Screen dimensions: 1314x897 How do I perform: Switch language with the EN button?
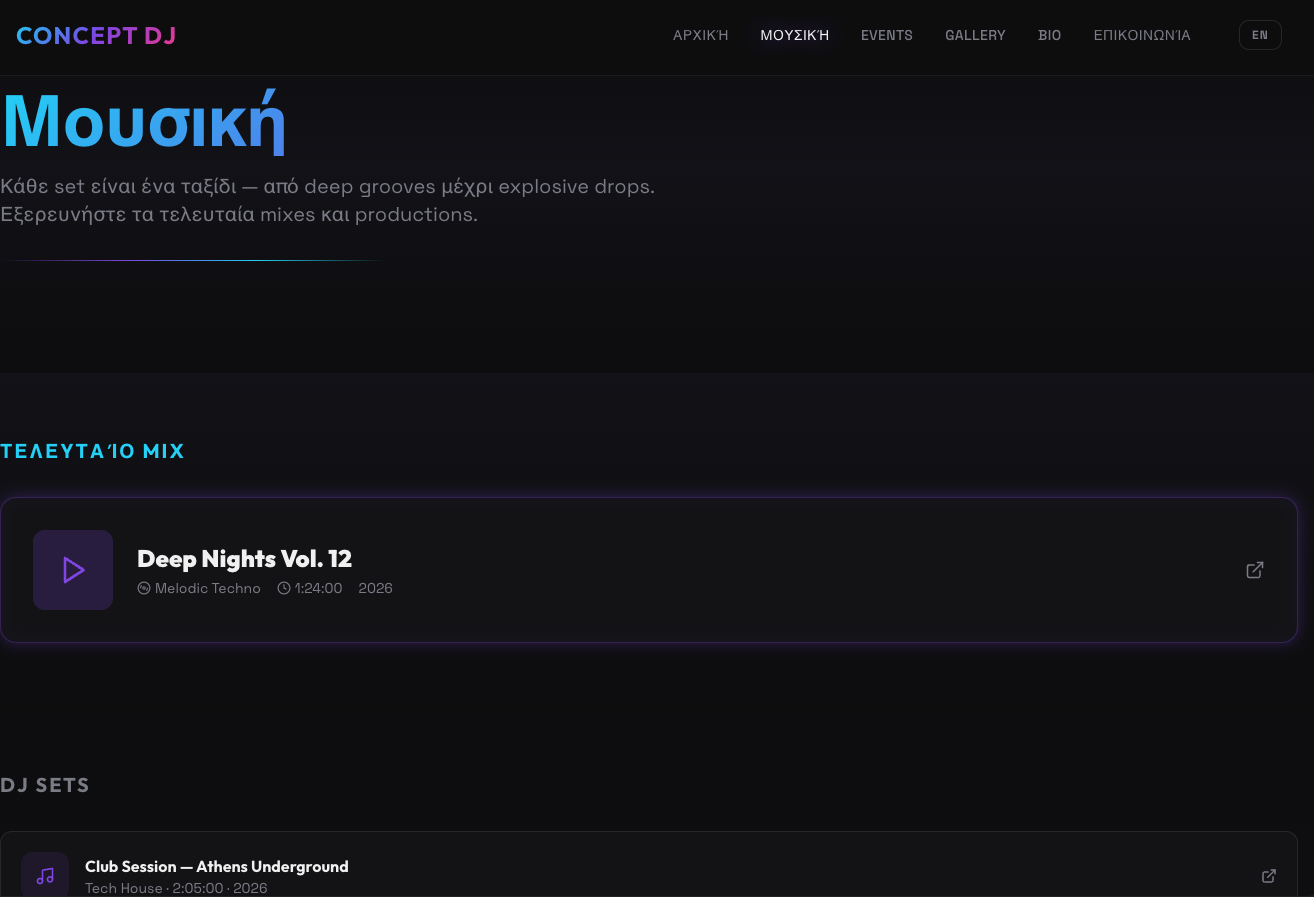pyautogui.click(x=1260, y=35)
